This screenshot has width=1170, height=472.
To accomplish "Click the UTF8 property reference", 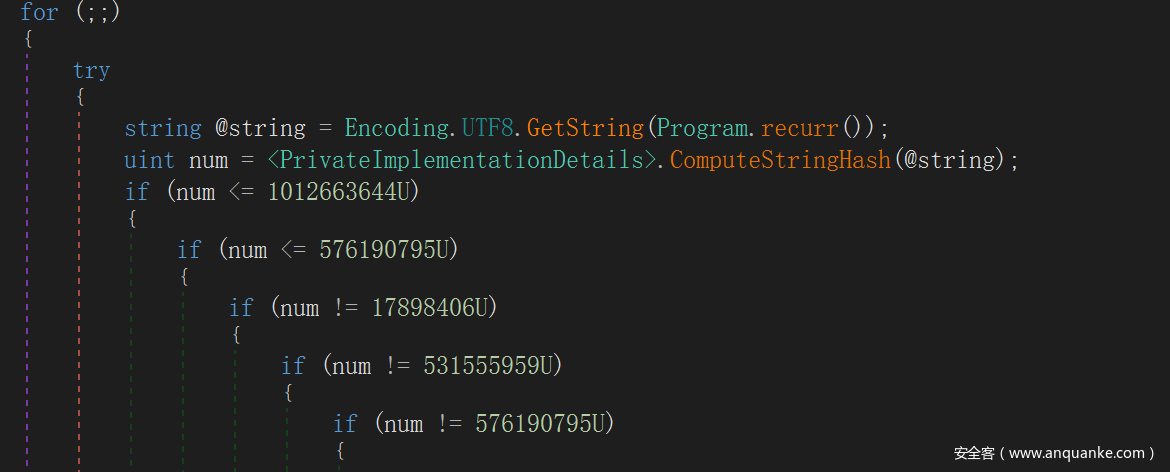I will click(487, 128).
